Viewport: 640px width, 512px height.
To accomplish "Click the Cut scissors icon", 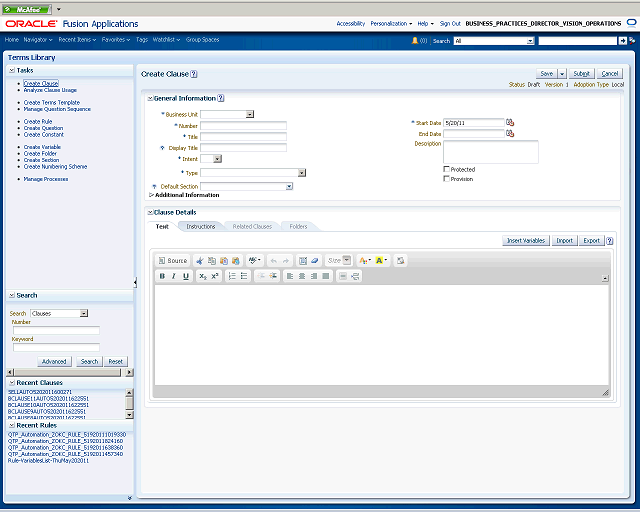I will coord(200,260).
